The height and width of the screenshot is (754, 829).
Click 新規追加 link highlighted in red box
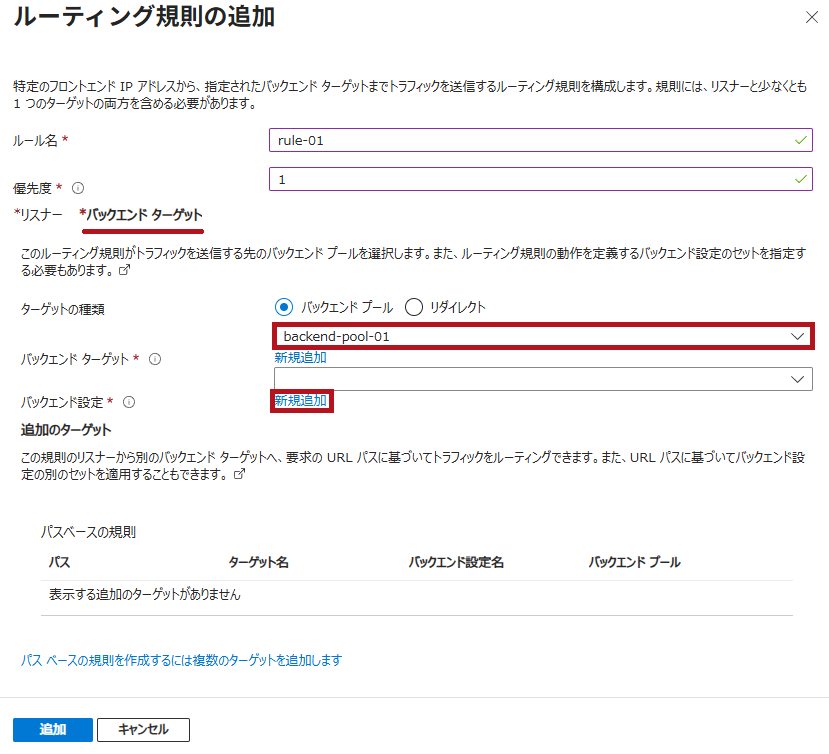pyautogui.click(x=301, y=401)
